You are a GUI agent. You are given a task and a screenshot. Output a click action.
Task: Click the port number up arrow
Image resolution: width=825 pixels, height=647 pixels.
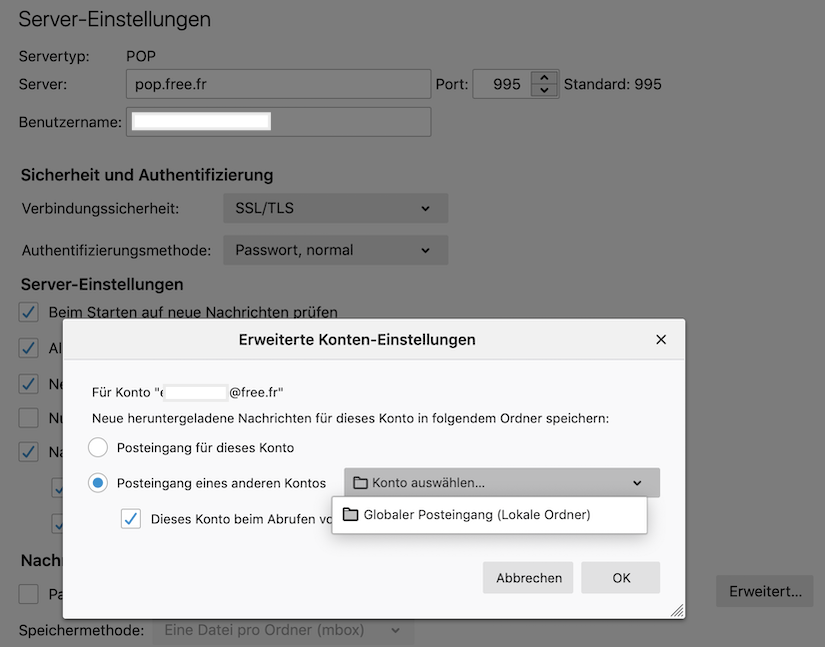tap(543, 78)
